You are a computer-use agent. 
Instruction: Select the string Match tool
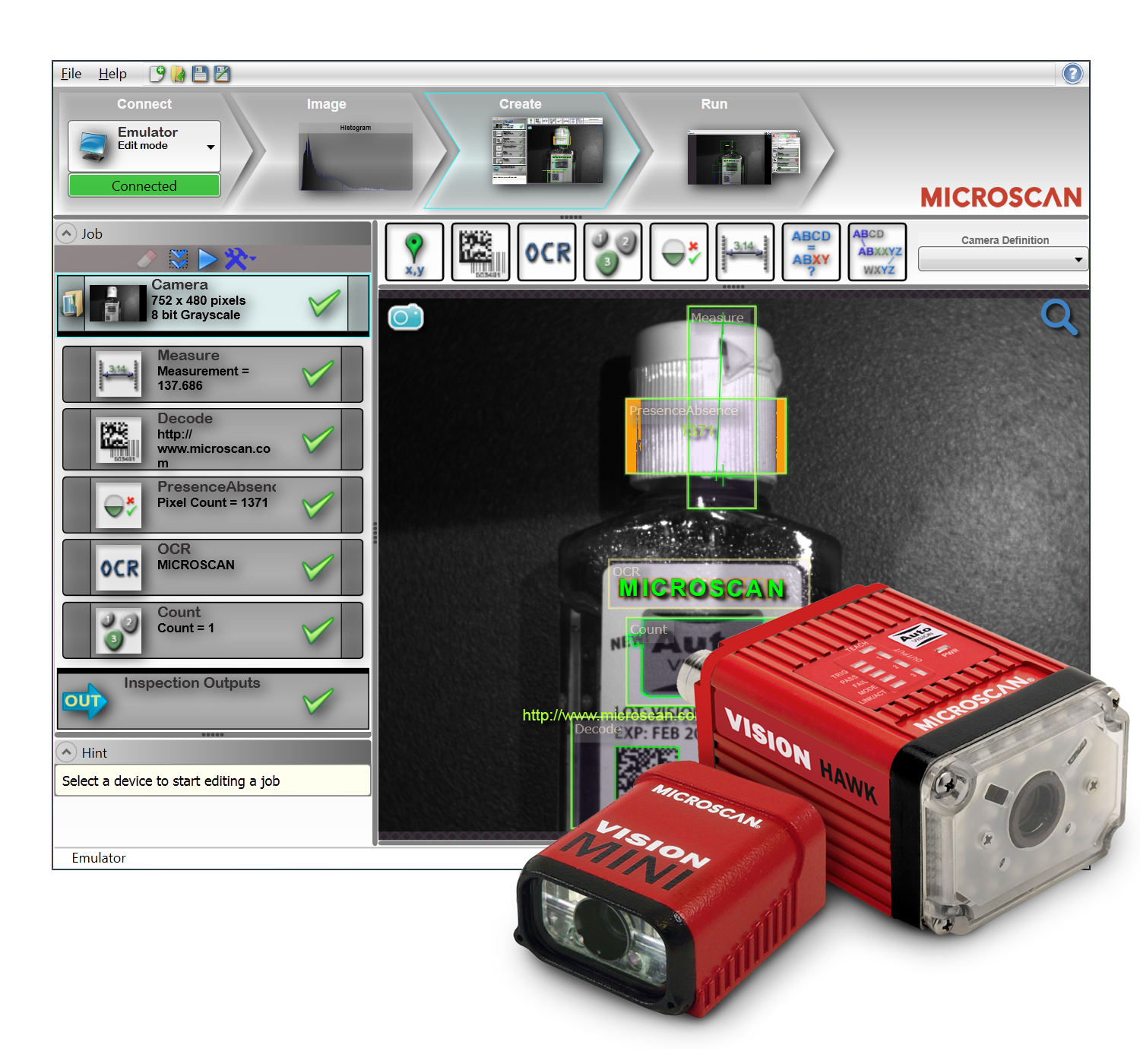[x=811, y=252]
